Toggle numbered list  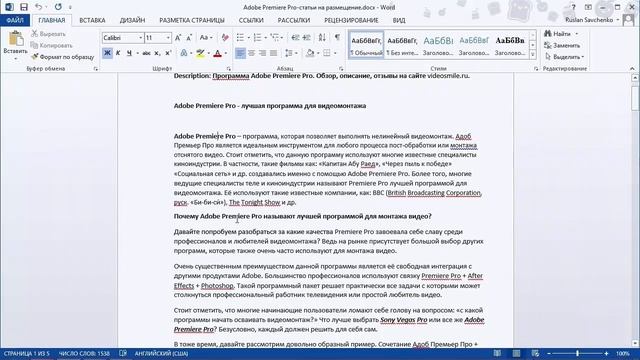(x=257, y=38)
